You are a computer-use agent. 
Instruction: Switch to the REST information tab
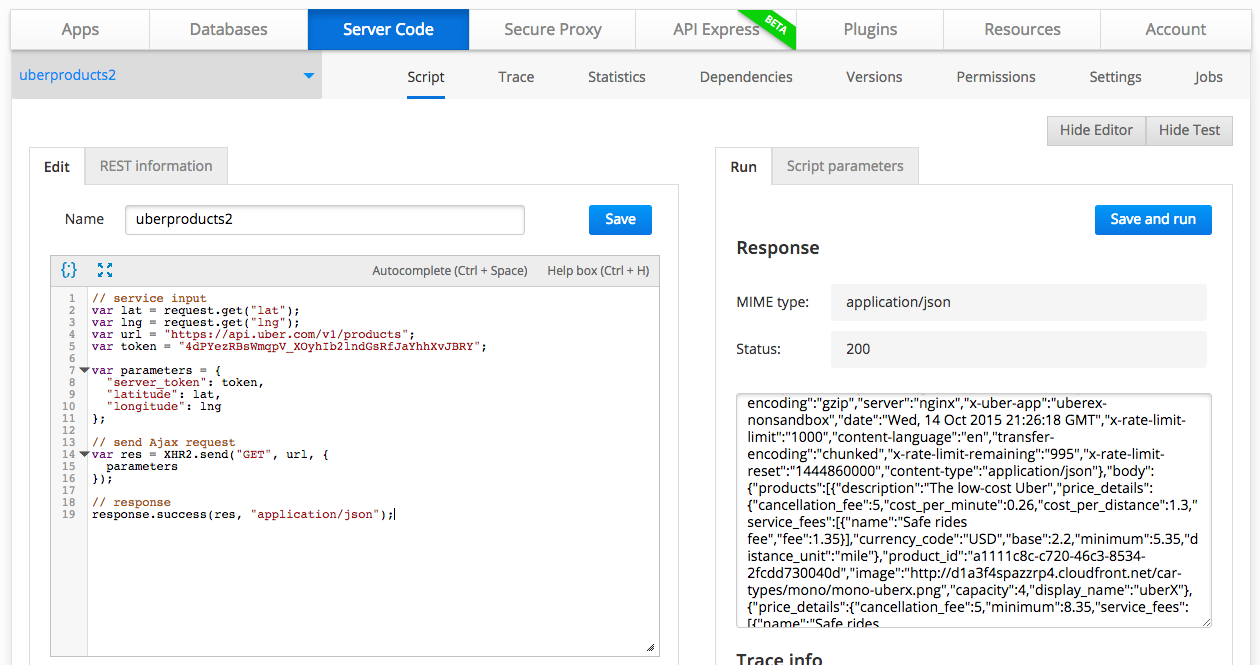point(156,166)
